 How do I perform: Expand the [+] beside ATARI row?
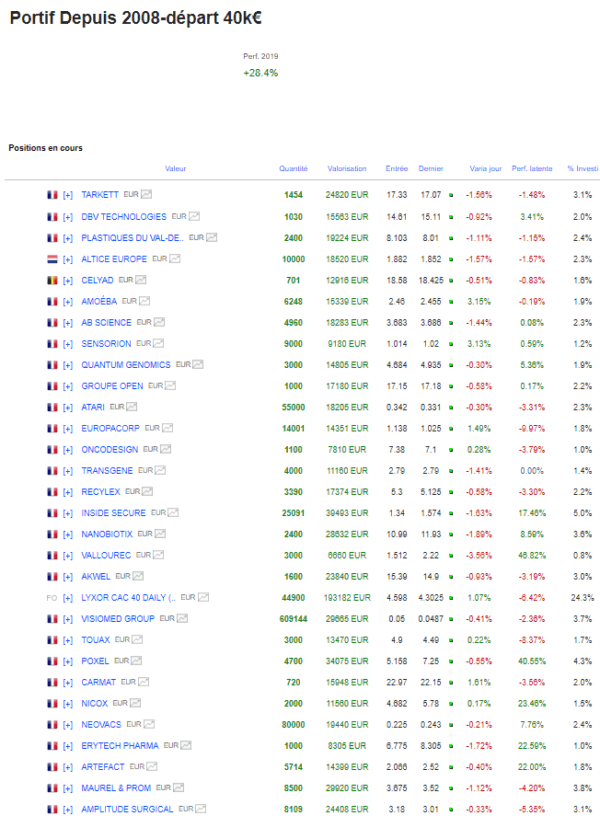68,407
